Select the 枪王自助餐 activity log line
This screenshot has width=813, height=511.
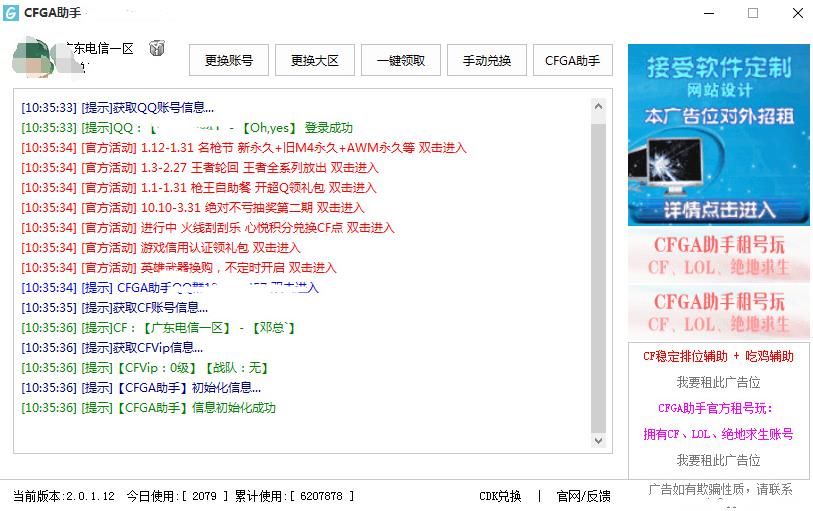pos(199,188)
